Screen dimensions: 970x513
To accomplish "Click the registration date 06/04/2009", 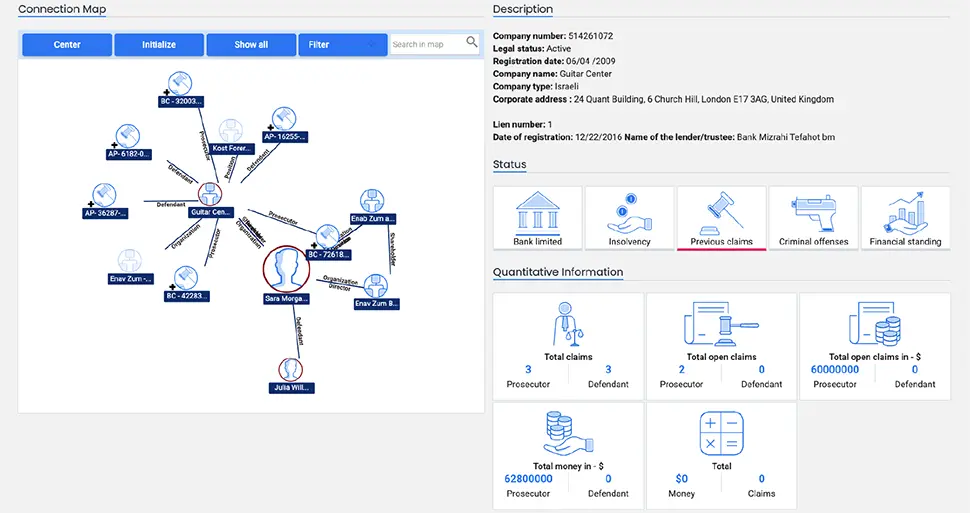I will (590, 61).
